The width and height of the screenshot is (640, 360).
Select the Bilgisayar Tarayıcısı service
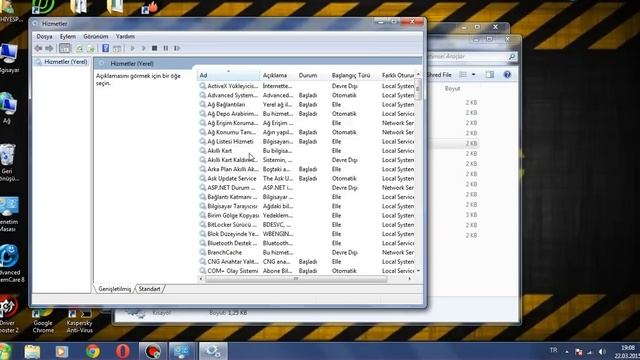tap(307, 206)
